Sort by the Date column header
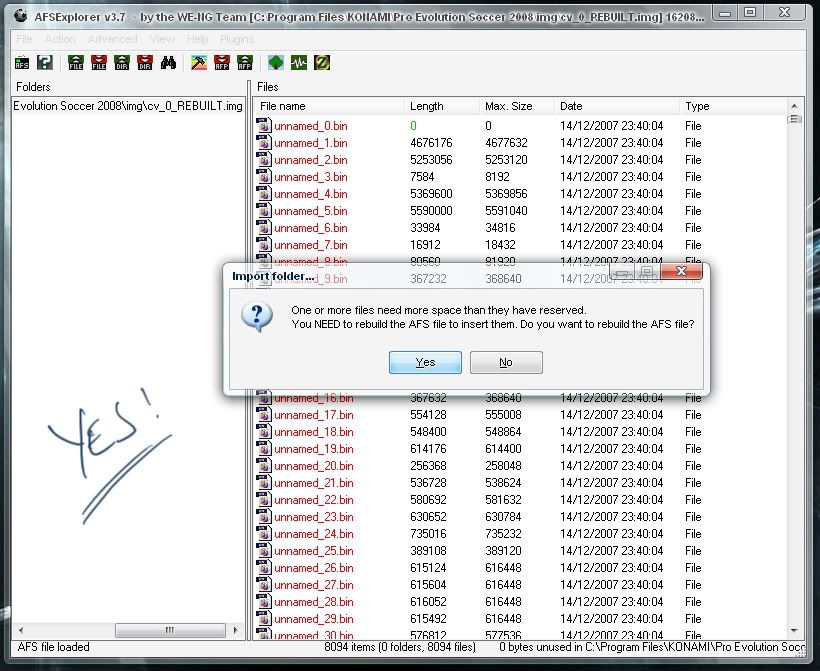The width and height of the screenshot is (820, 671). pyautogui.click(x=618, y=106)
